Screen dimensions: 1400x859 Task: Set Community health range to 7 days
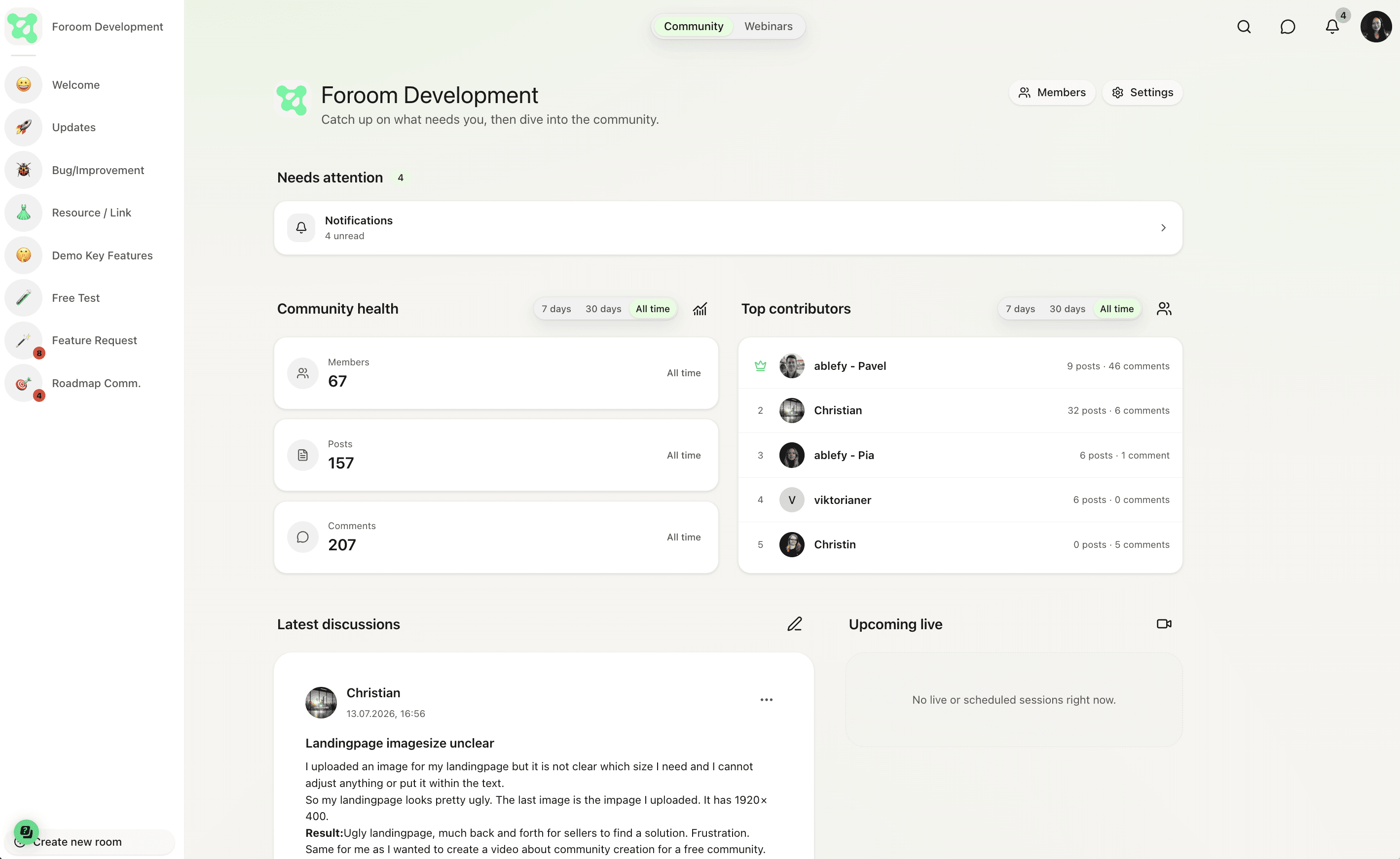pyautogui.click(x=555, y=309)
